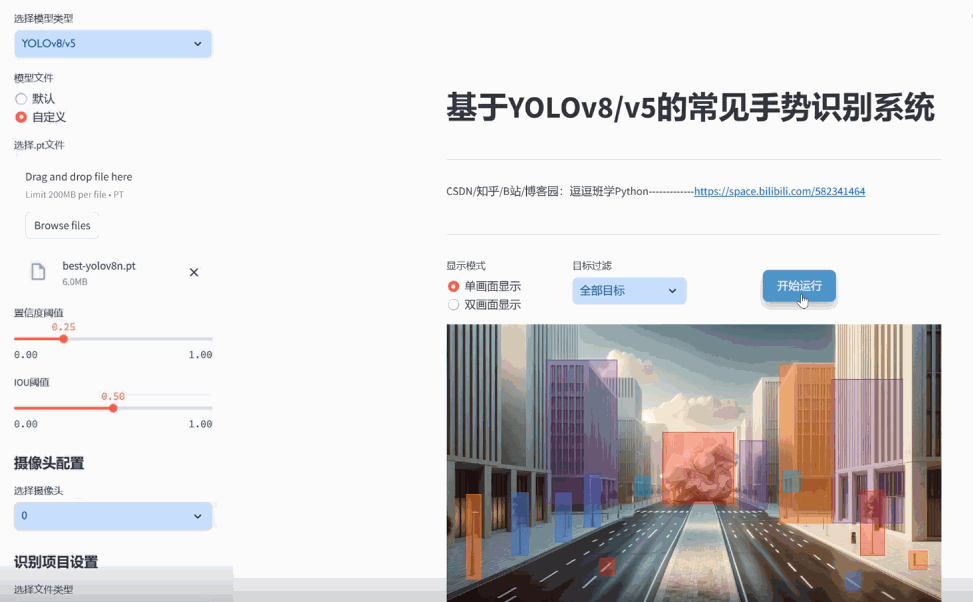Click the city street detection image

tap(693, 462)
